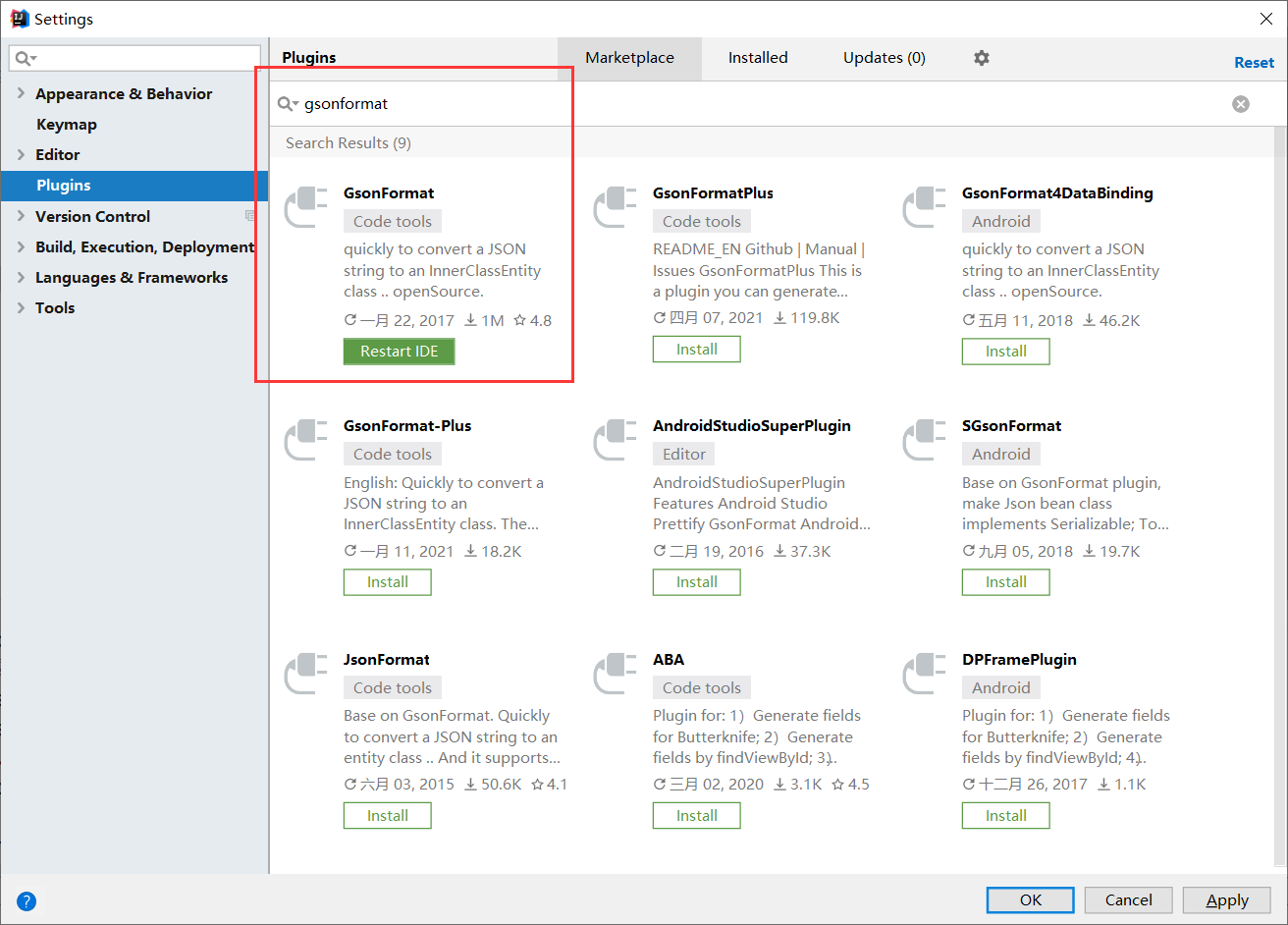Select Plugins in the settings tree
The image size is (1288, 925).
(134, 185)
